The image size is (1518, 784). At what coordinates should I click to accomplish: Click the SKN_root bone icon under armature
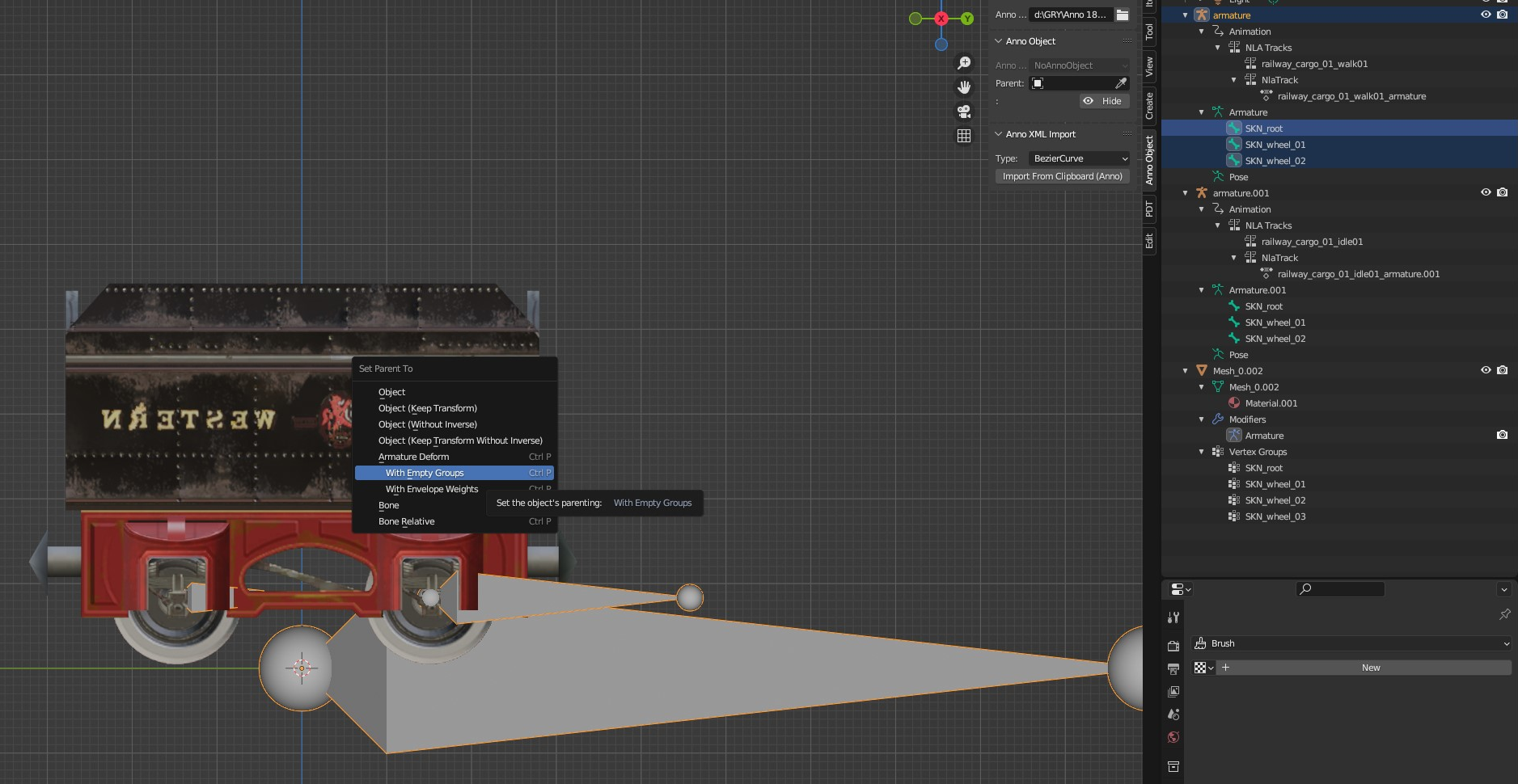[1234, 129]
